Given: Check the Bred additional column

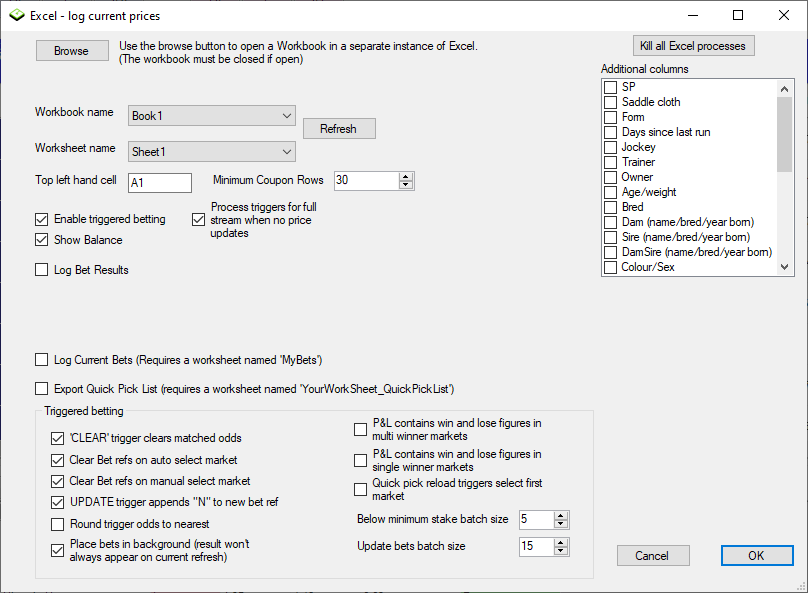Looking at the screenshot, I should coord(611,207).
